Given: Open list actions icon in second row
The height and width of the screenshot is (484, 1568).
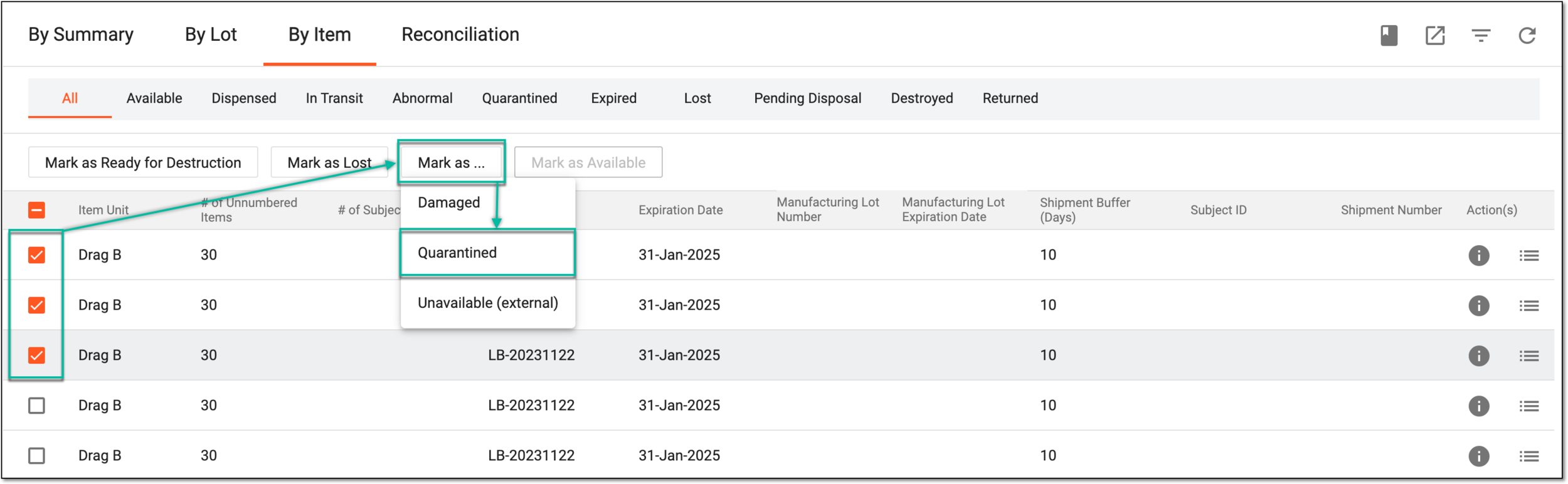Looking at the screenshot, I should pos(1528,305).
